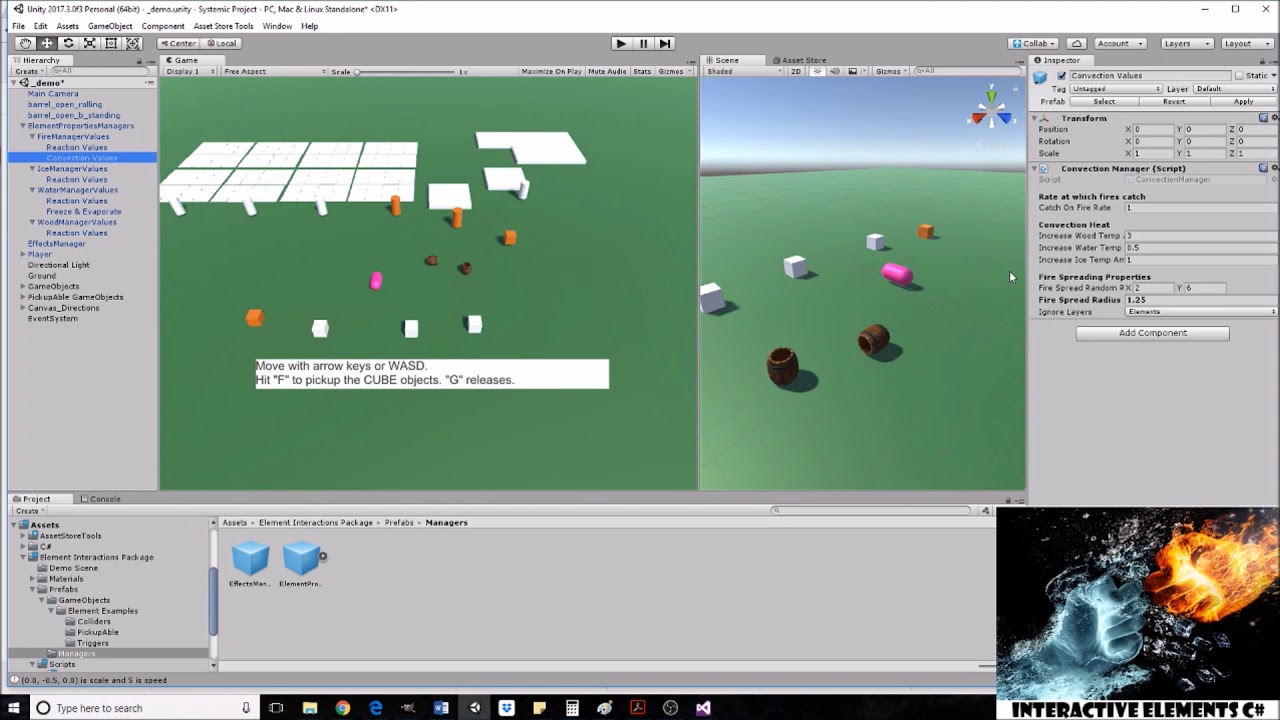This screenshot has width=1280, height=720.
Task: Open the Cloud services button
Action: point(1077,43)
